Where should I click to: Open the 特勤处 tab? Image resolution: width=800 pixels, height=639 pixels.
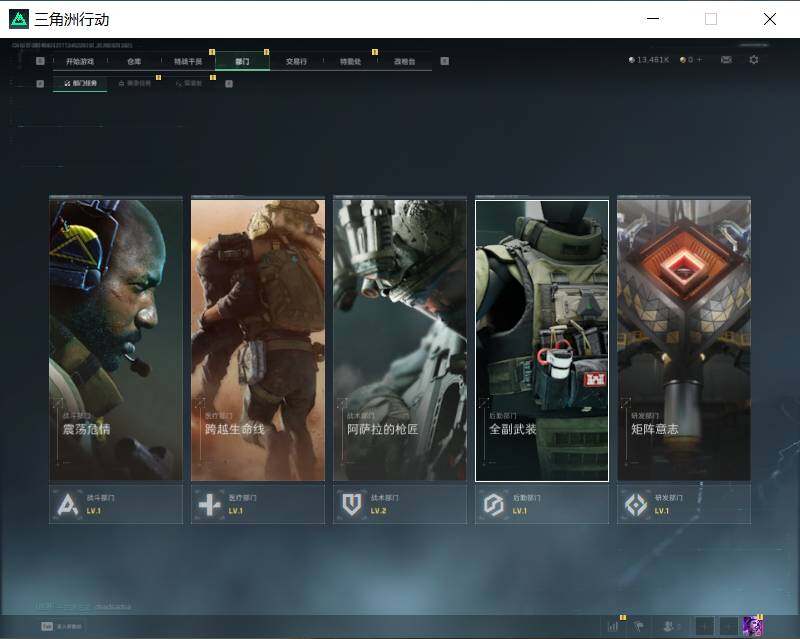pos(351,61)
